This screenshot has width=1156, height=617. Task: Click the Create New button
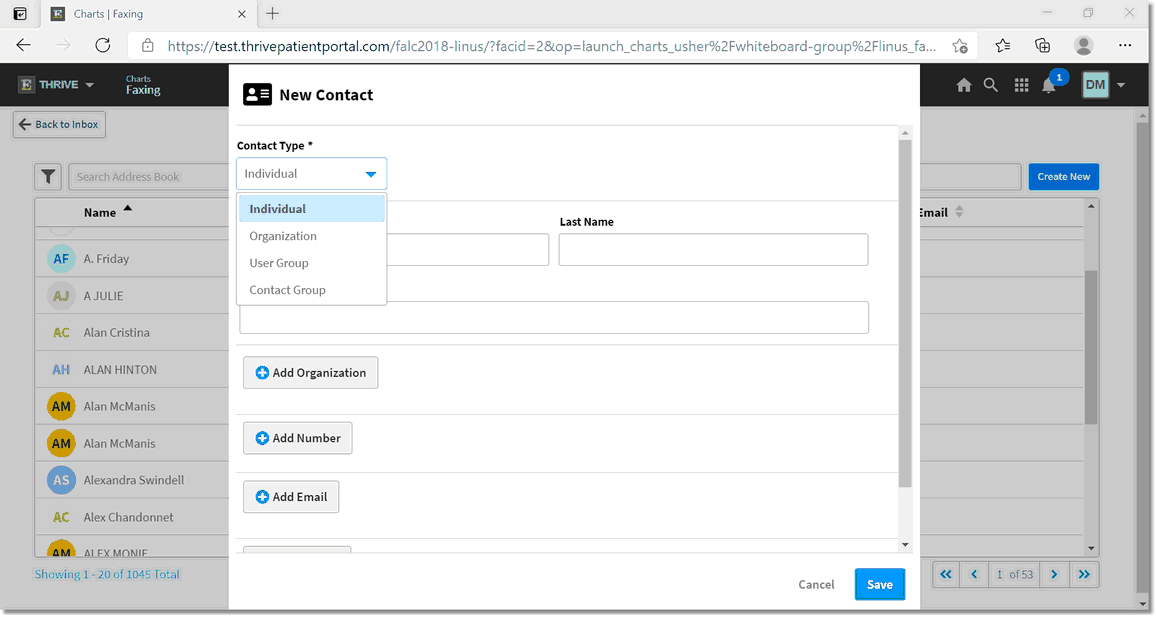point(1063,177)
